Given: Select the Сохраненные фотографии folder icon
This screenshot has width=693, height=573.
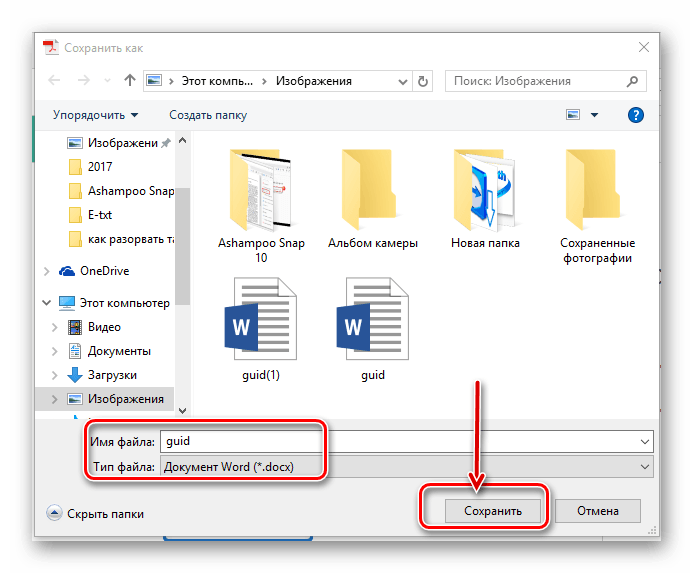Looking at the screenshot, I should pyautogui.click(x=593, y=190).
